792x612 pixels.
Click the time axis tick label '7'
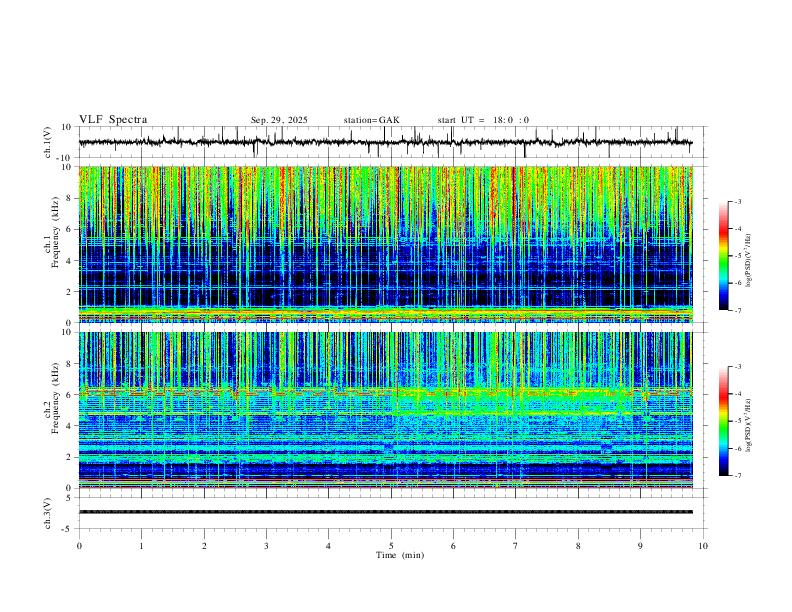(x=516, y=546)
